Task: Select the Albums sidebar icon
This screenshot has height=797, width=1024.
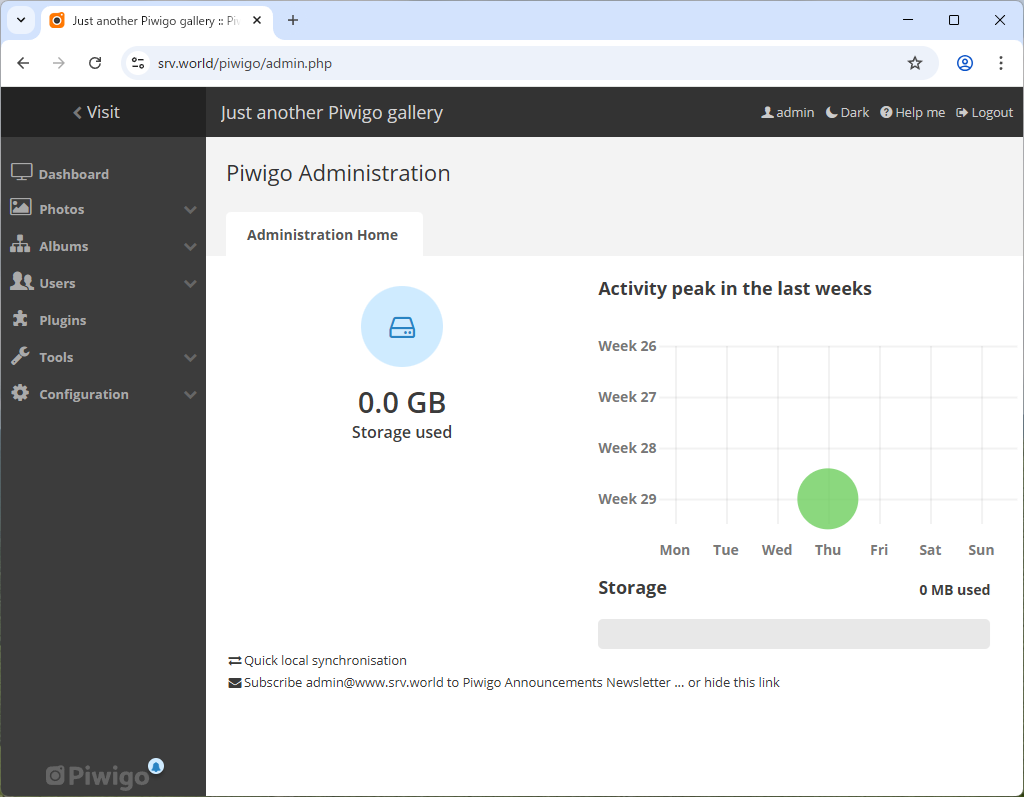Action: (20, 245)
